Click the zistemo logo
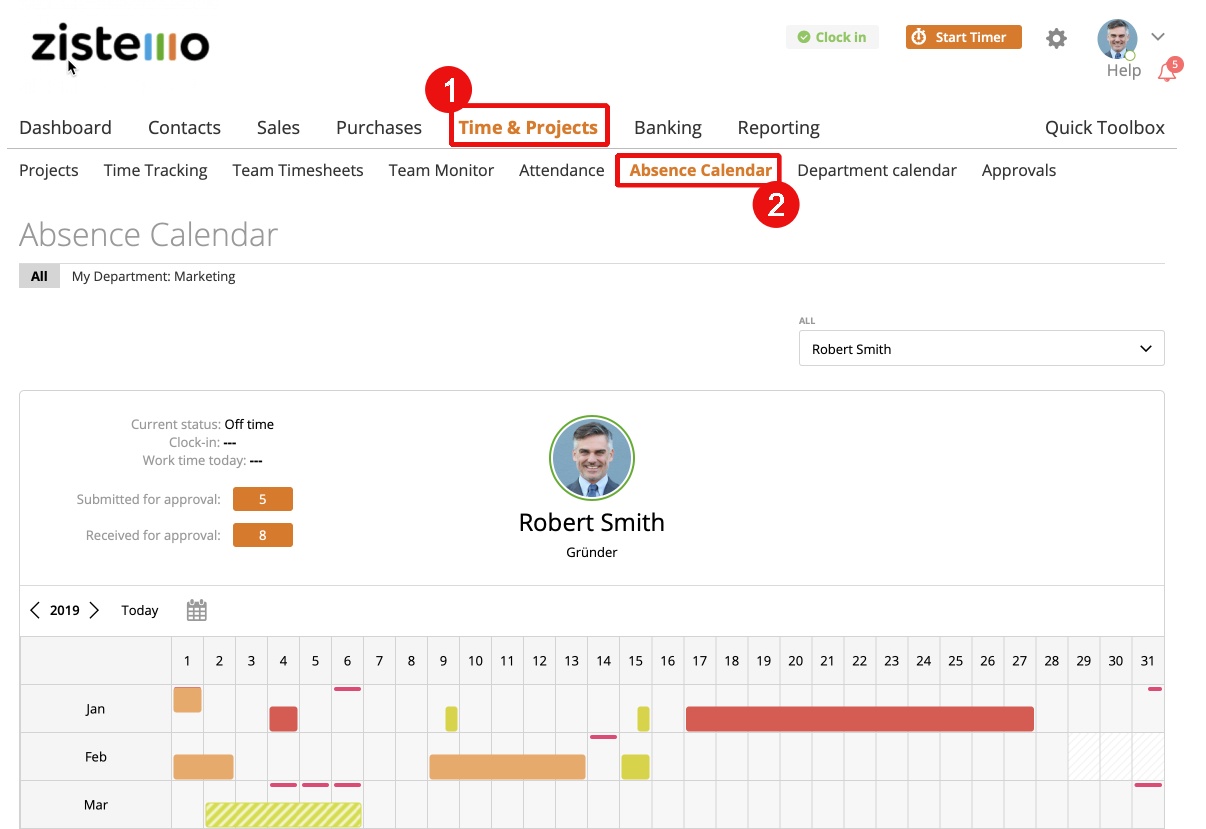This screenshot has height=829, width=1206. click(x=120, y=45)
